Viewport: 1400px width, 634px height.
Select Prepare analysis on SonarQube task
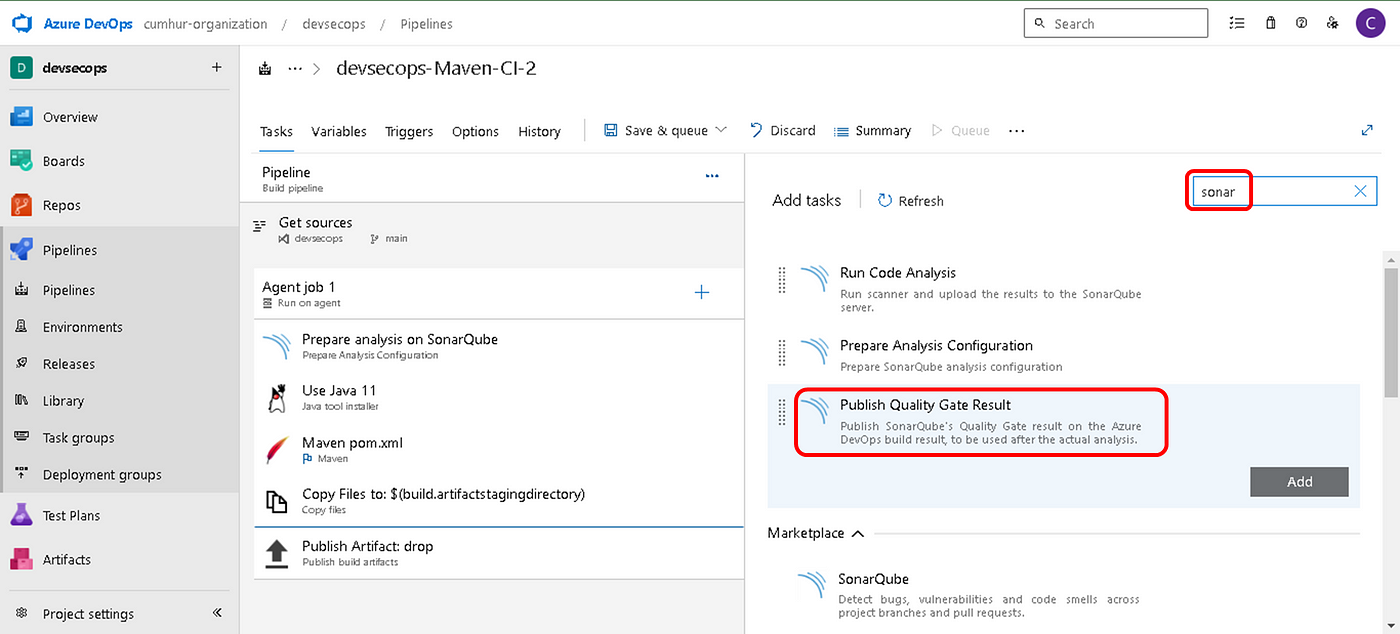(500, 346)
